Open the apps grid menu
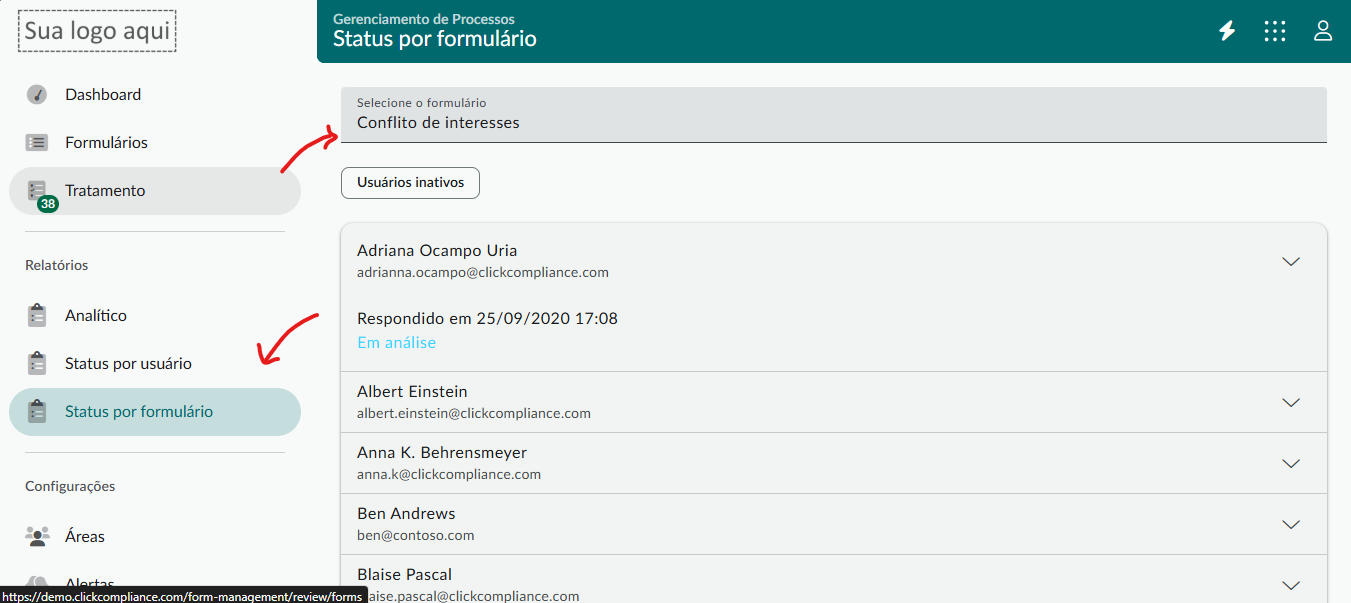 click(1275, 31)
